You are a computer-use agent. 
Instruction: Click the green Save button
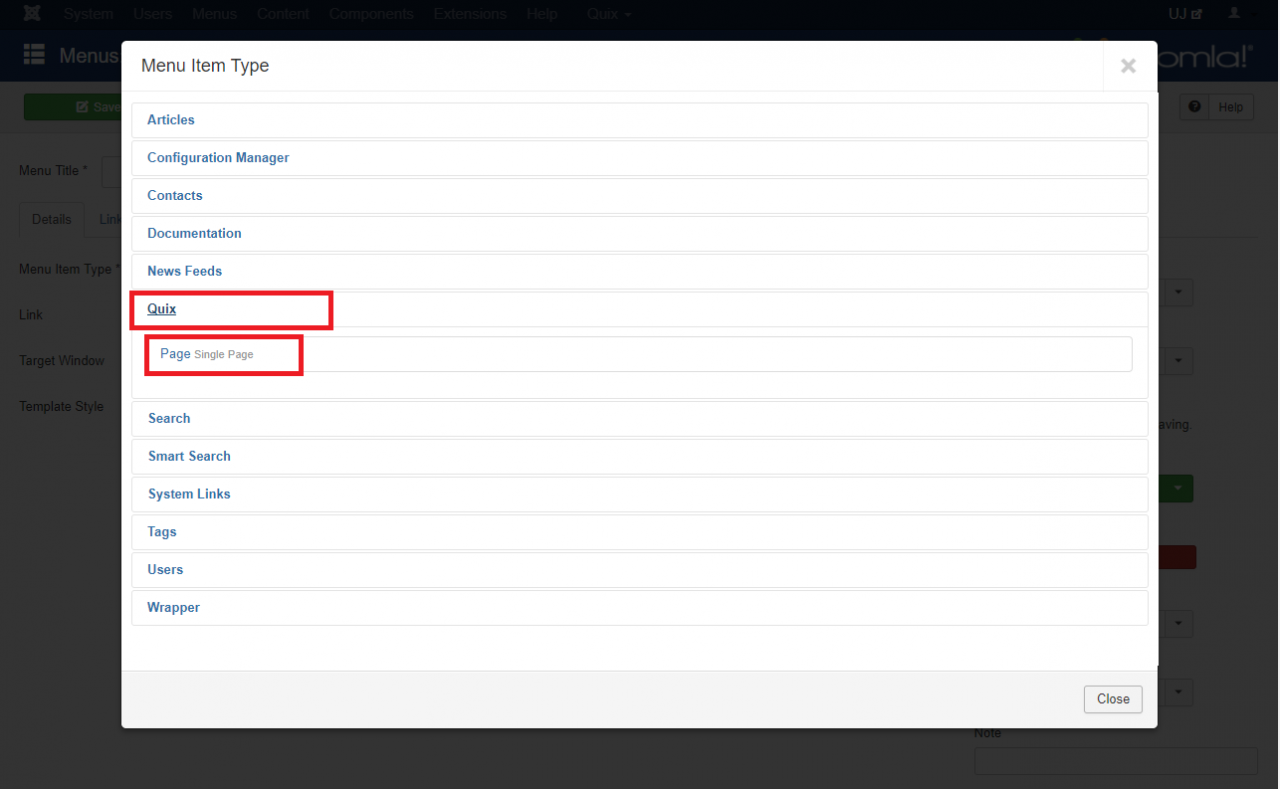click(73, 107)
